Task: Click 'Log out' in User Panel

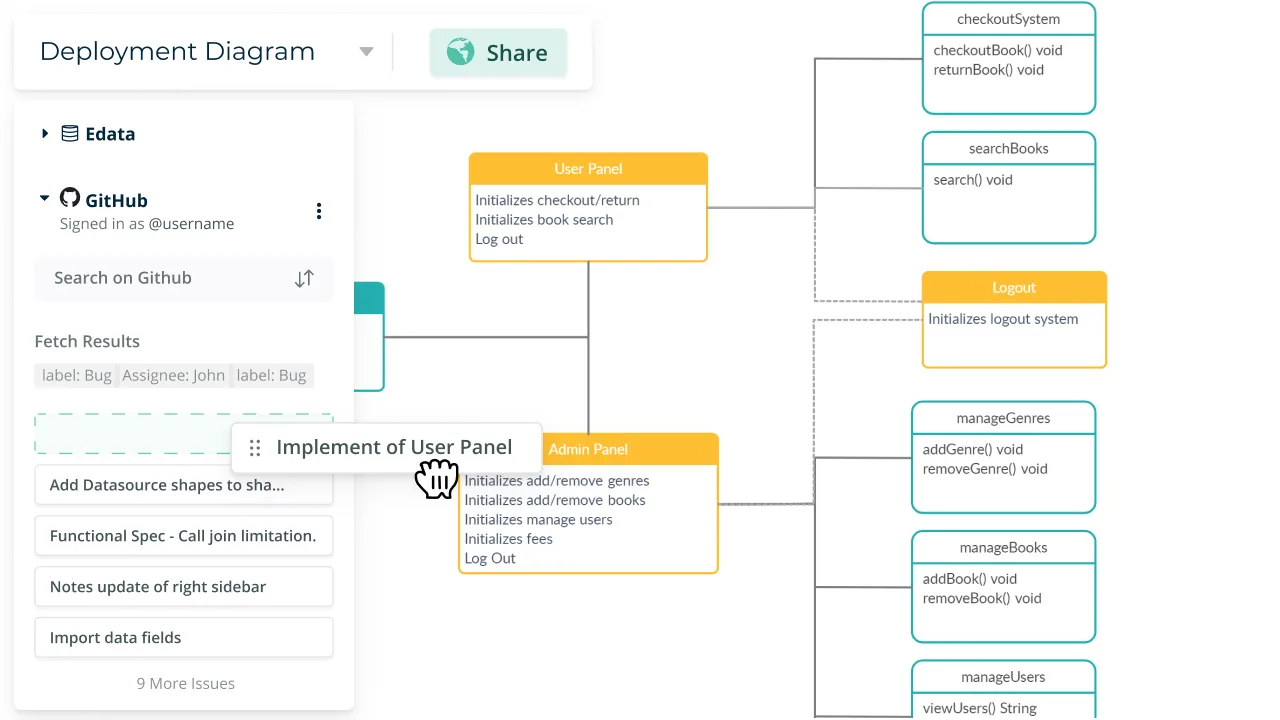Action: [499, 239]
